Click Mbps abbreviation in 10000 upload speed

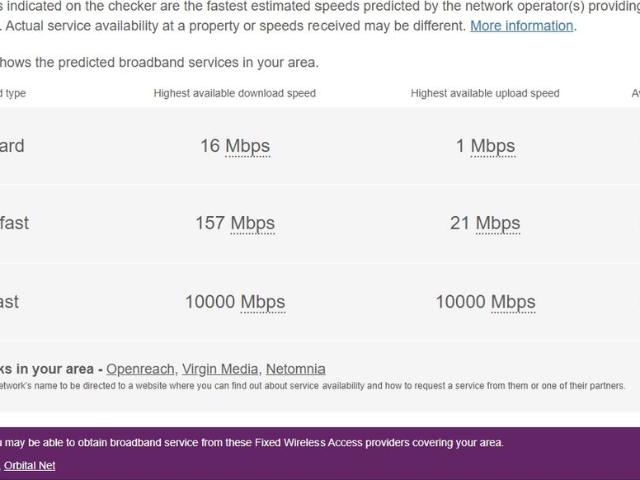513,301
